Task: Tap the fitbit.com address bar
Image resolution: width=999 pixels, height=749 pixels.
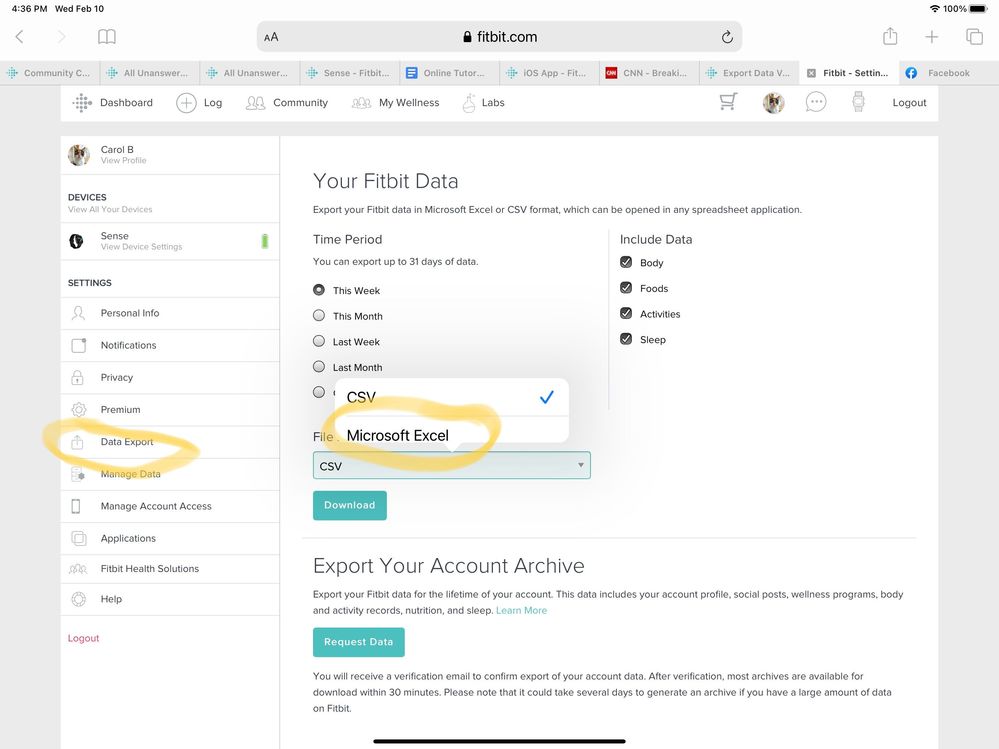Action: coord(500,37)
